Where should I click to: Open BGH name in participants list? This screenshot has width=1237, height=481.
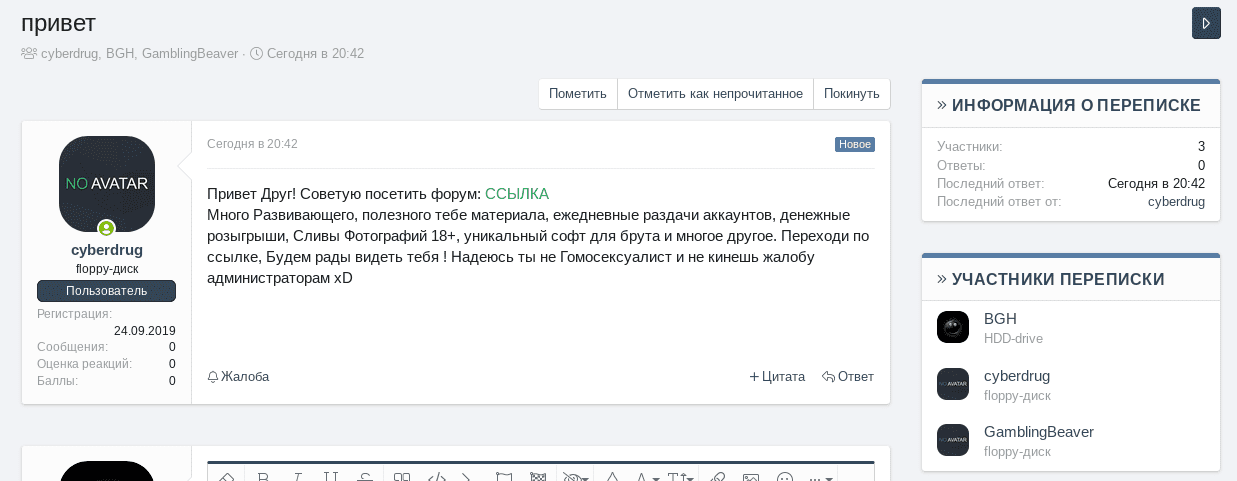[x=1000, y=319]
